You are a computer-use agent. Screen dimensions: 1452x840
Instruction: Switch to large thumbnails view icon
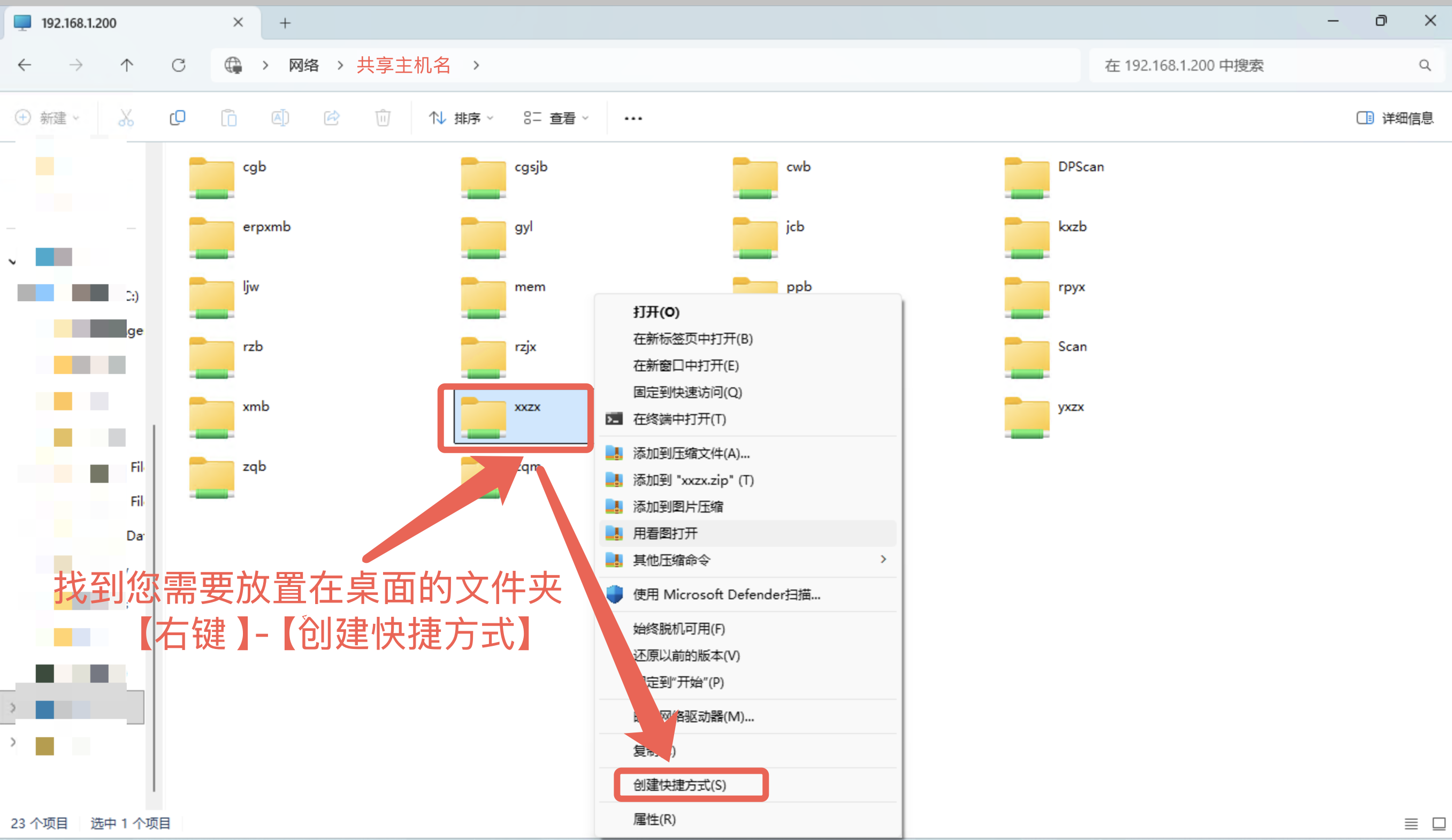click(1438, 824)
